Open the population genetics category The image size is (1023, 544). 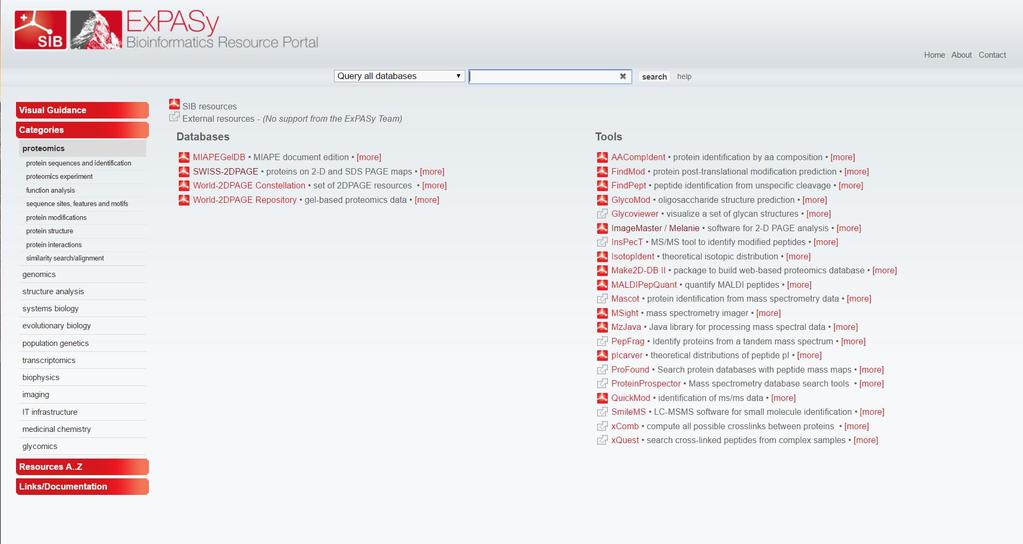click(55, 343)
